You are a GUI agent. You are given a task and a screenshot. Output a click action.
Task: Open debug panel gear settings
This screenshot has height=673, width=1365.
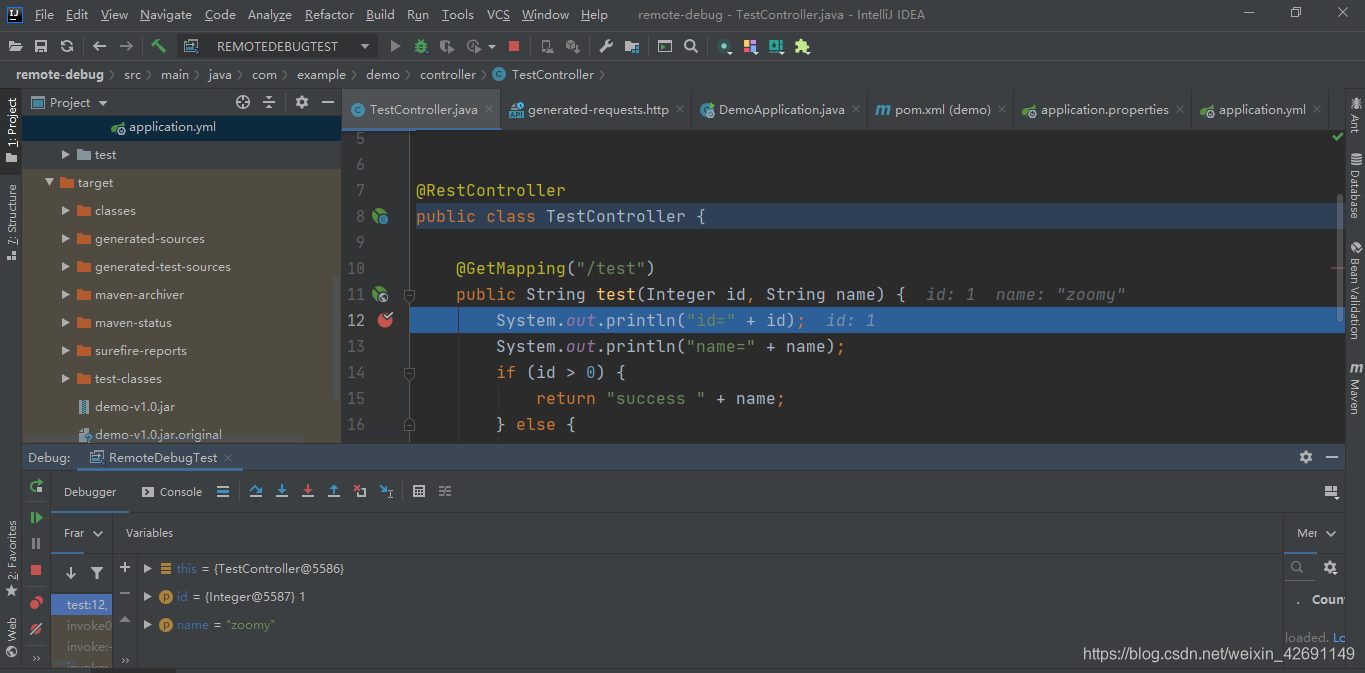[1306, 457]
